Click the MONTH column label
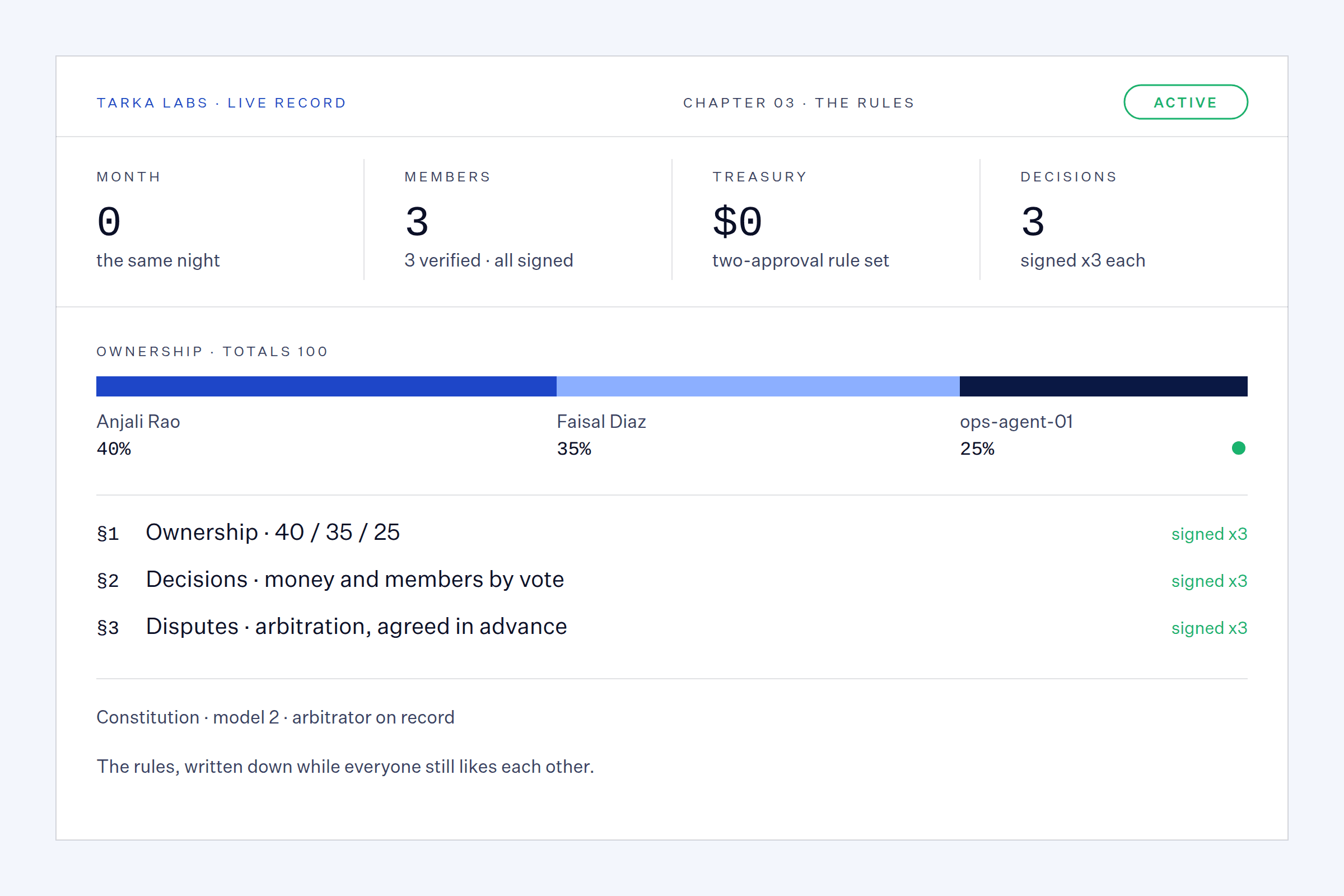This screenshot has height=896, width=1344. click(x=129, y=177)
